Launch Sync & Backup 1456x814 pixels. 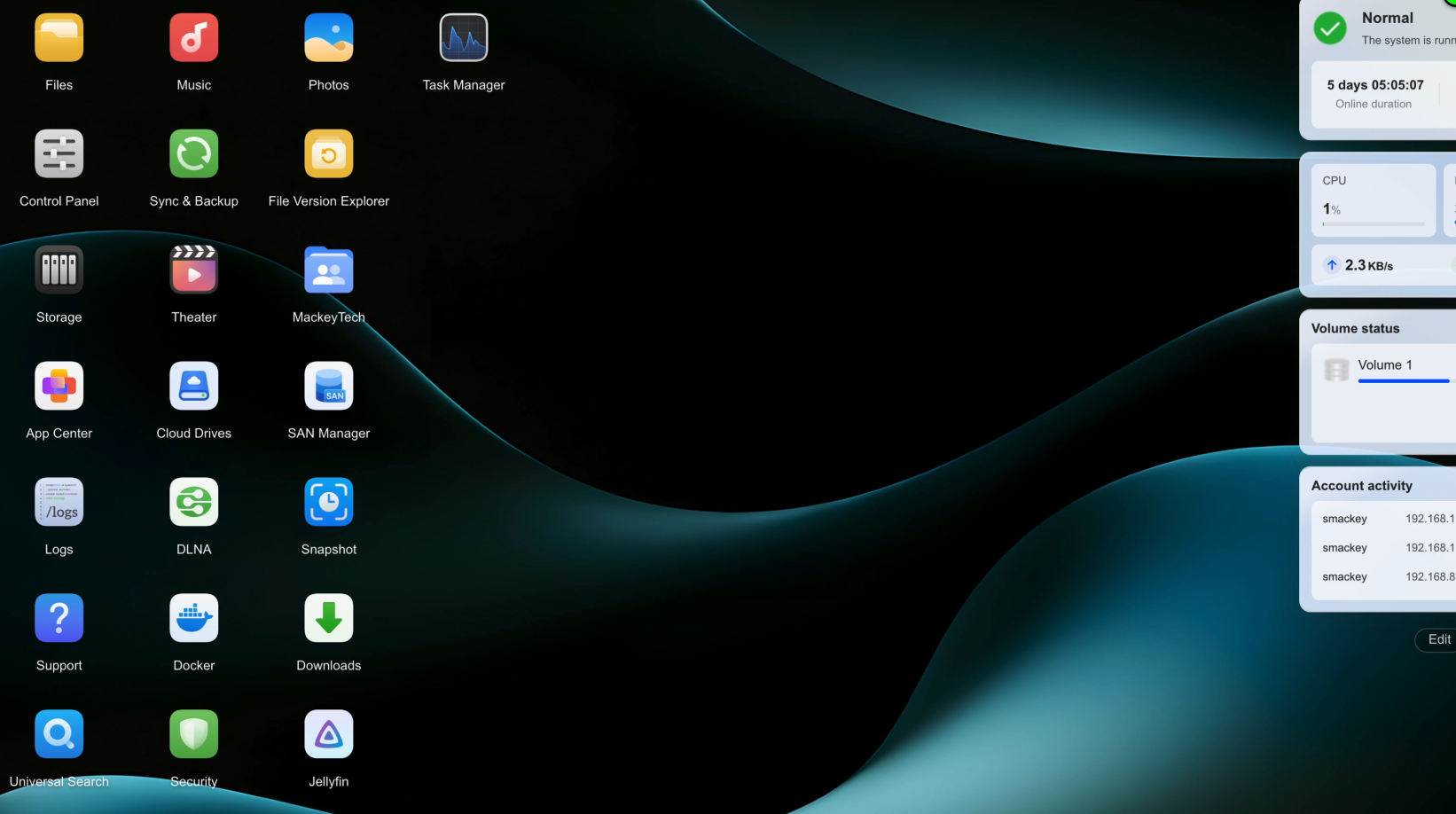pos(193,153)
